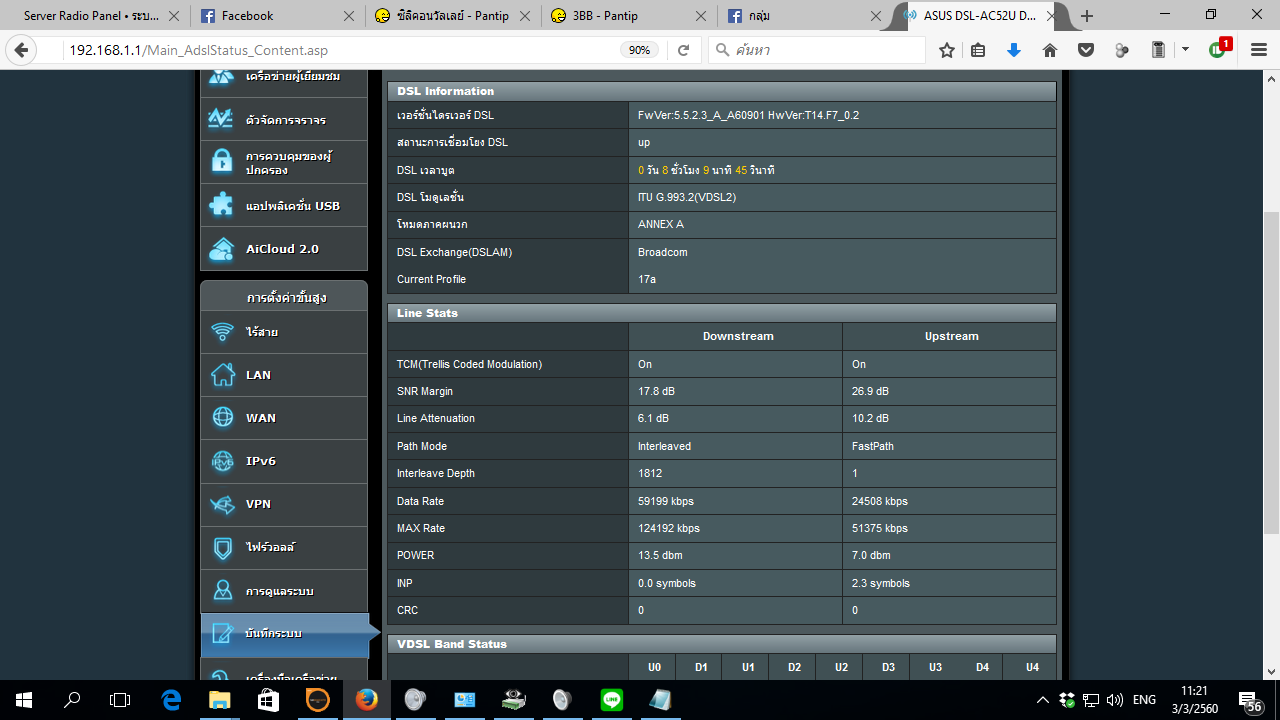Click the ENG input language indicator
This screenshot has width=1280, height=720.
(x=1144, y=700)
